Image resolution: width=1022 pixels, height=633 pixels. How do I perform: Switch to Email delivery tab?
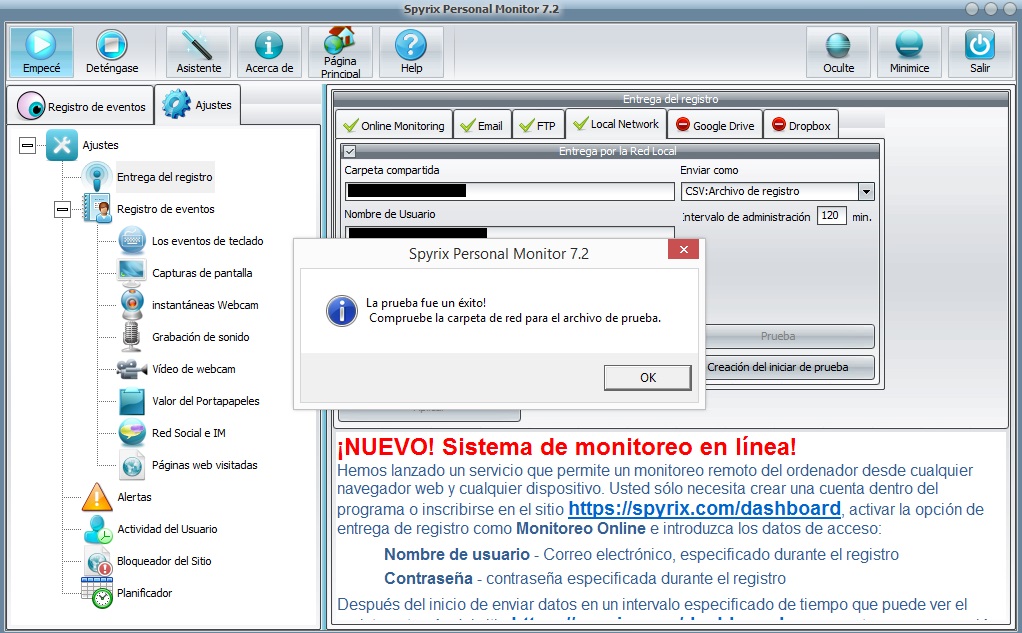pos(482,125)
